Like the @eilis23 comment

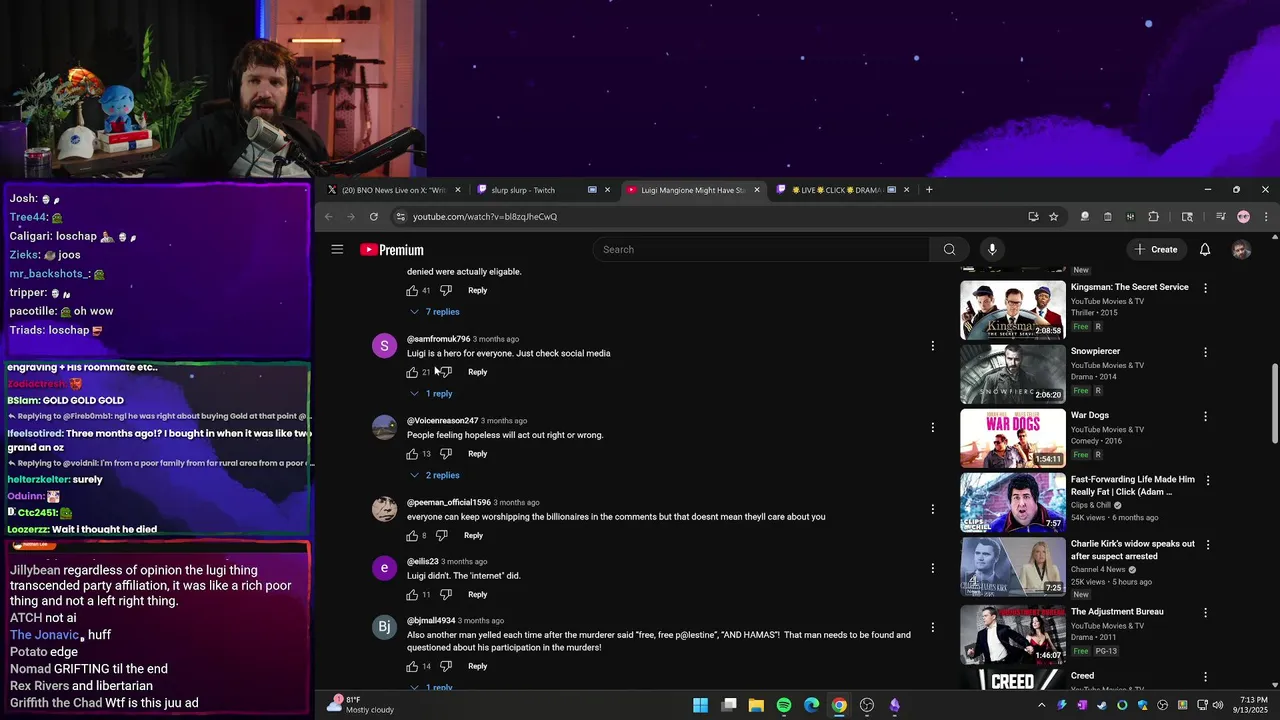[412, 595]
